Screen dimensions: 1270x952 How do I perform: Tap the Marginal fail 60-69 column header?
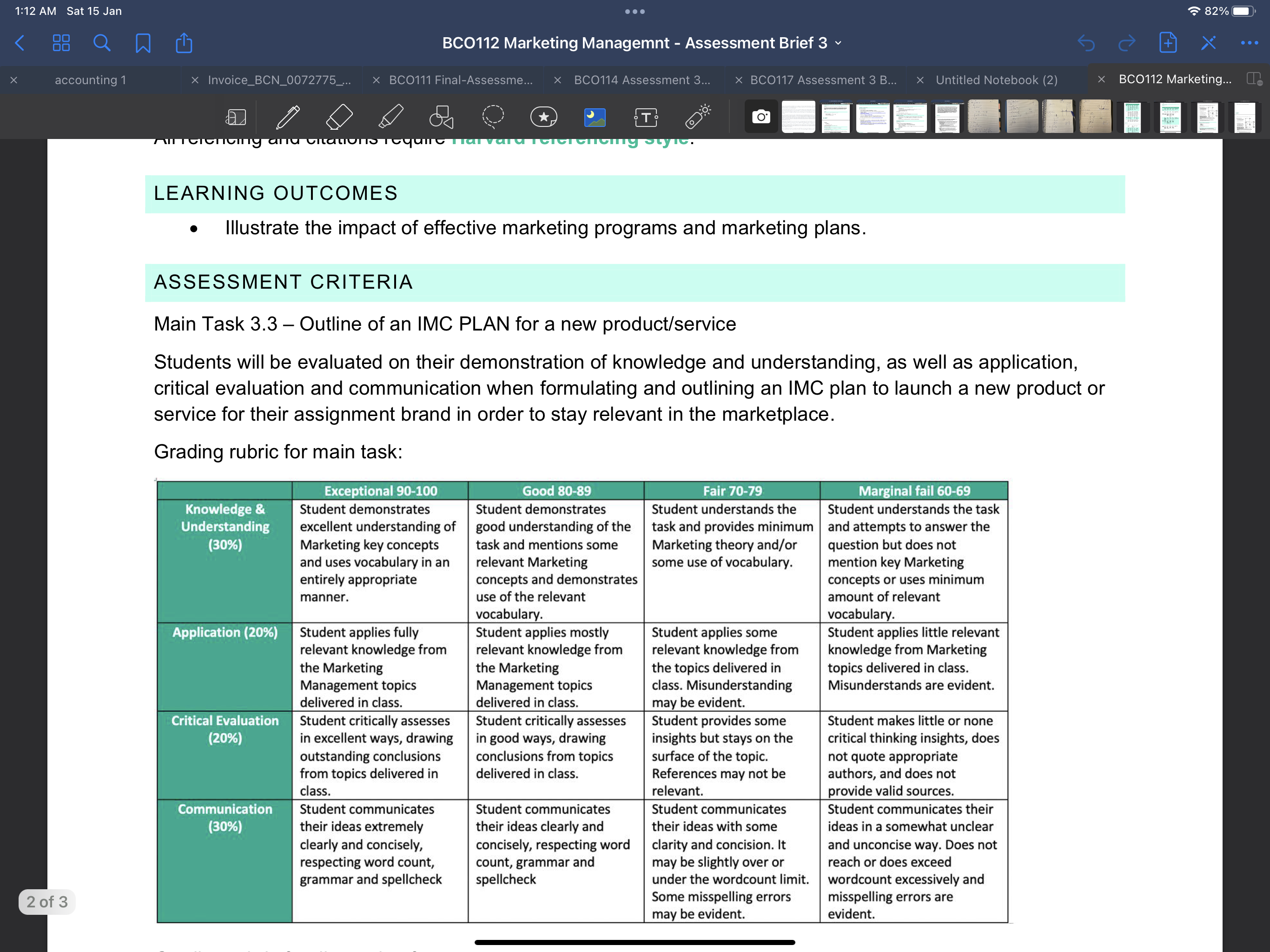[914, 491]
